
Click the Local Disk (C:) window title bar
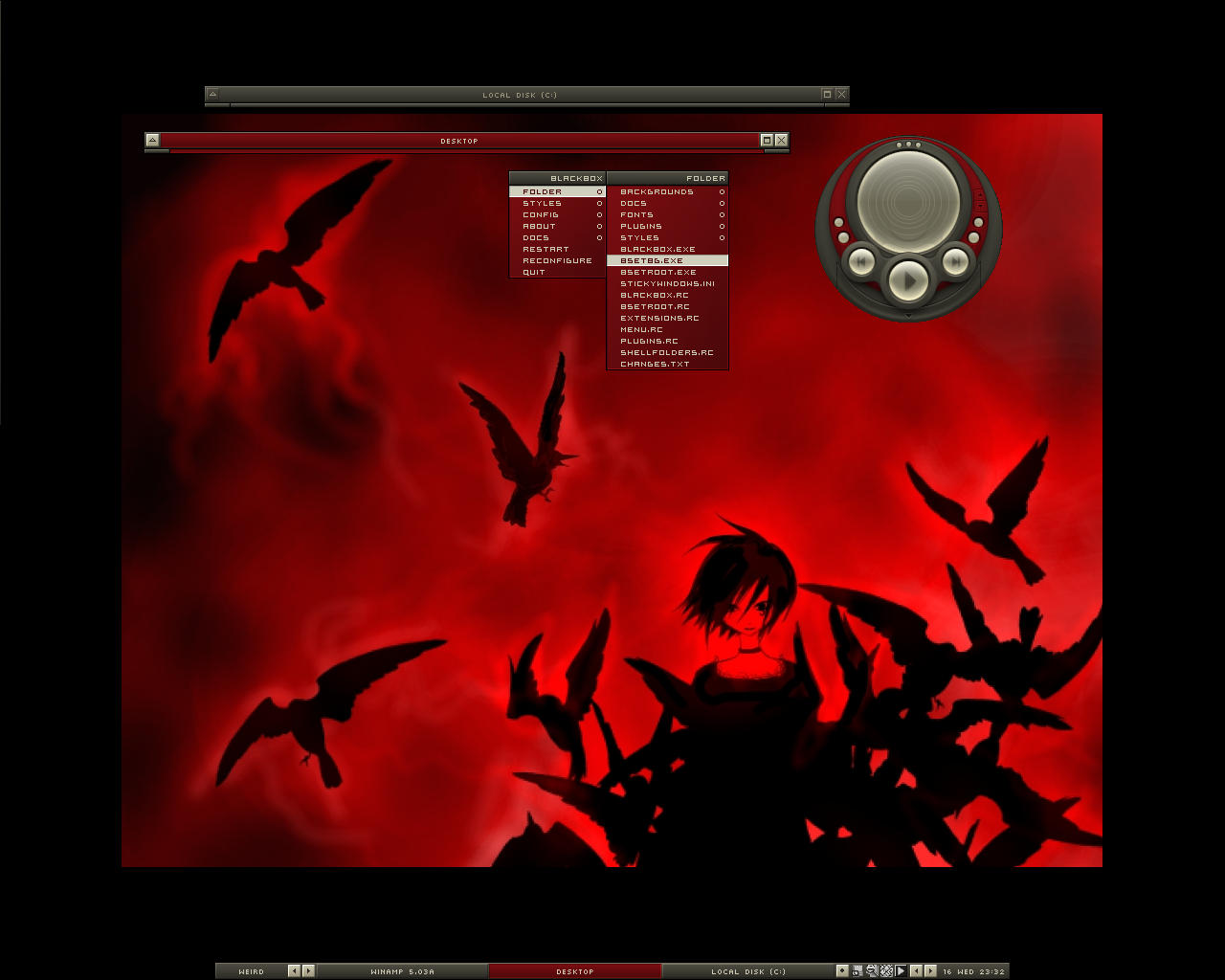(x=520, y=94)
